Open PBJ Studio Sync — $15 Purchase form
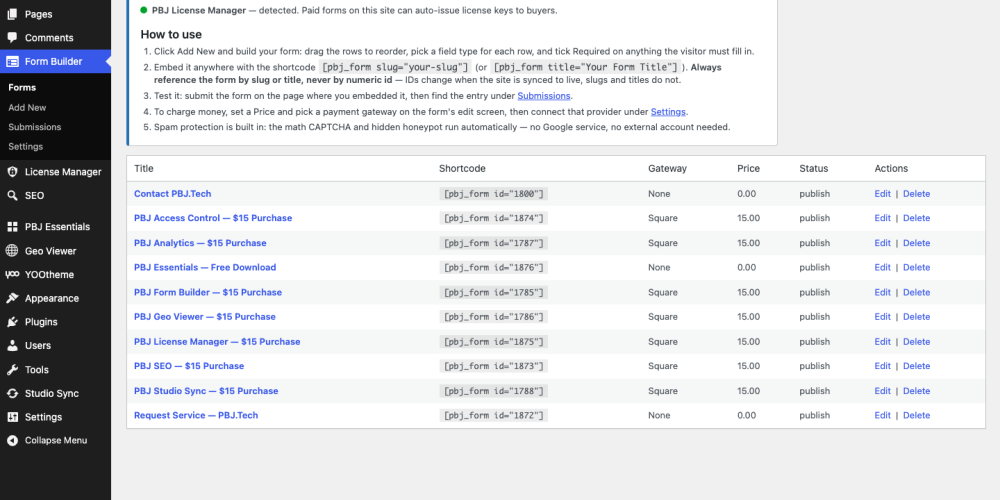The image size is (1000, 500). pyautogui.click(x=206, y=391)
